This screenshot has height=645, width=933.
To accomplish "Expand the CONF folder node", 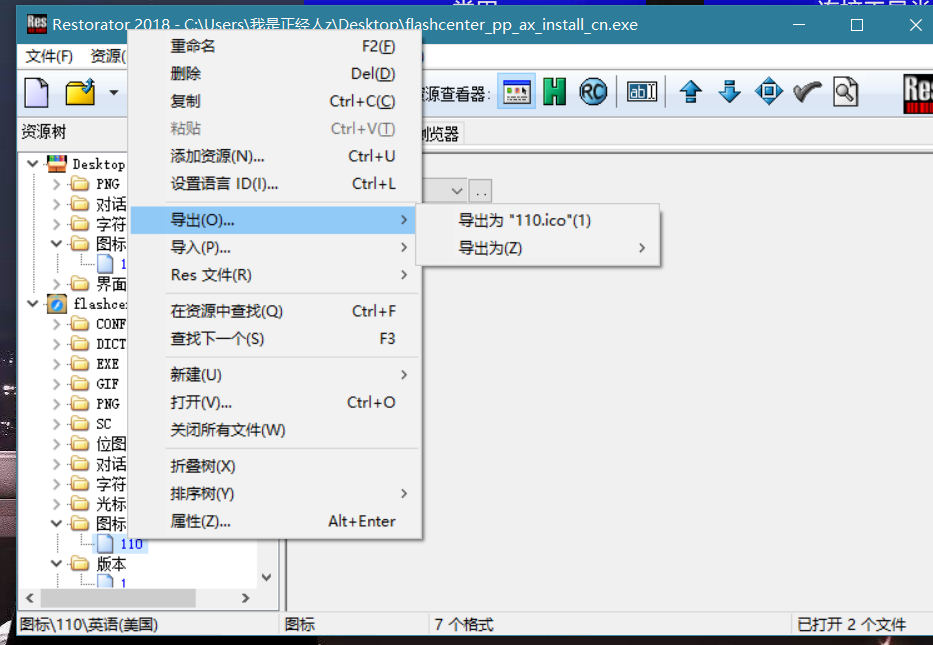I will tap(57, 324).
